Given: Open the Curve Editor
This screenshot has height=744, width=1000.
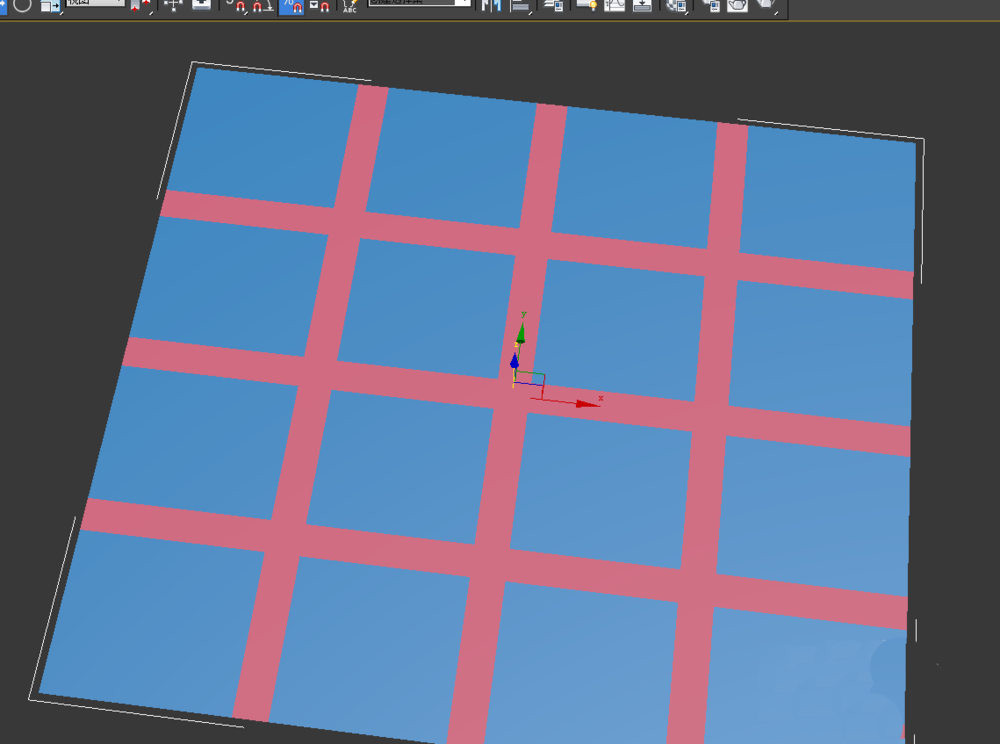Looking at the screenshot, I should pyautogui.click(x=613, y=8).
